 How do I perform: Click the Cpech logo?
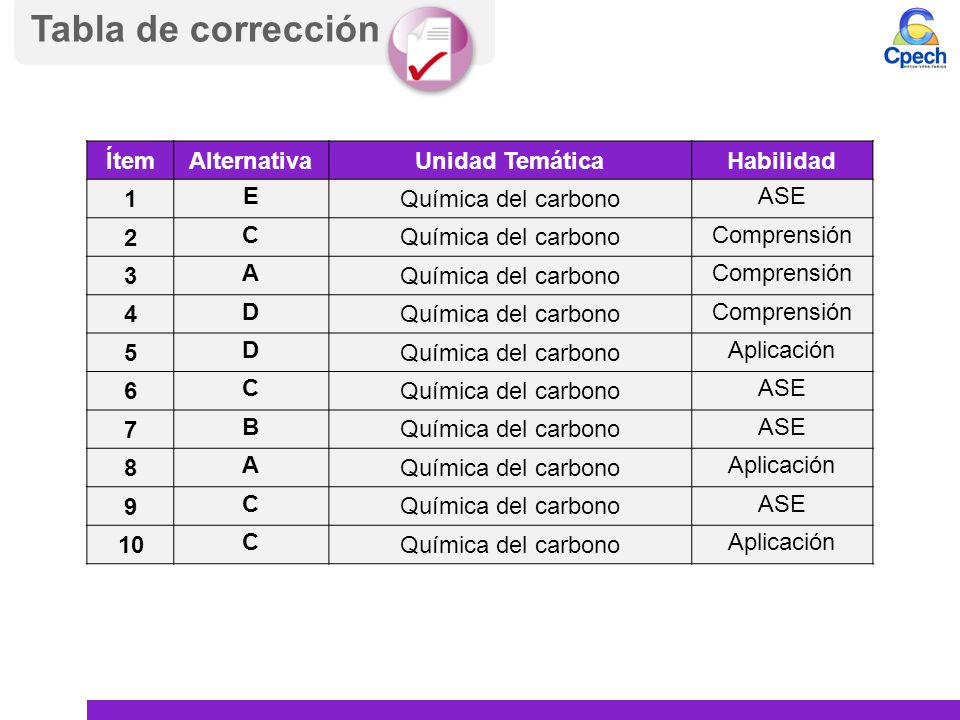pyautogui.click(x=915, y=38)
